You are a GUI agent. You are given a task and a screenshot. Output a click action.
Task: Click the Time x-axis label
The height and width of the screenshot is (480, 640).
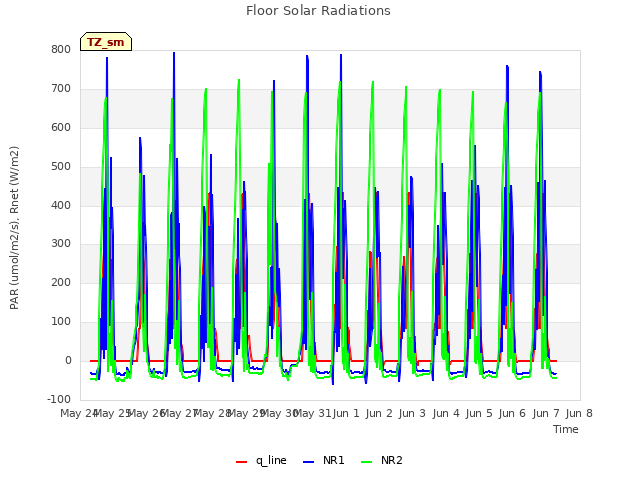[566, 429]
